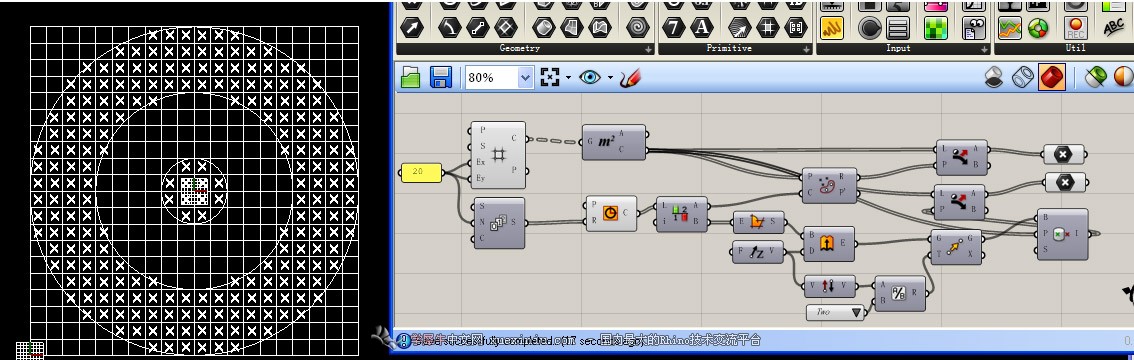Select the Text 'A' primitive component icon
Image resolution: width=1134 pixels, height=360 pixels.
pos(701,27)
